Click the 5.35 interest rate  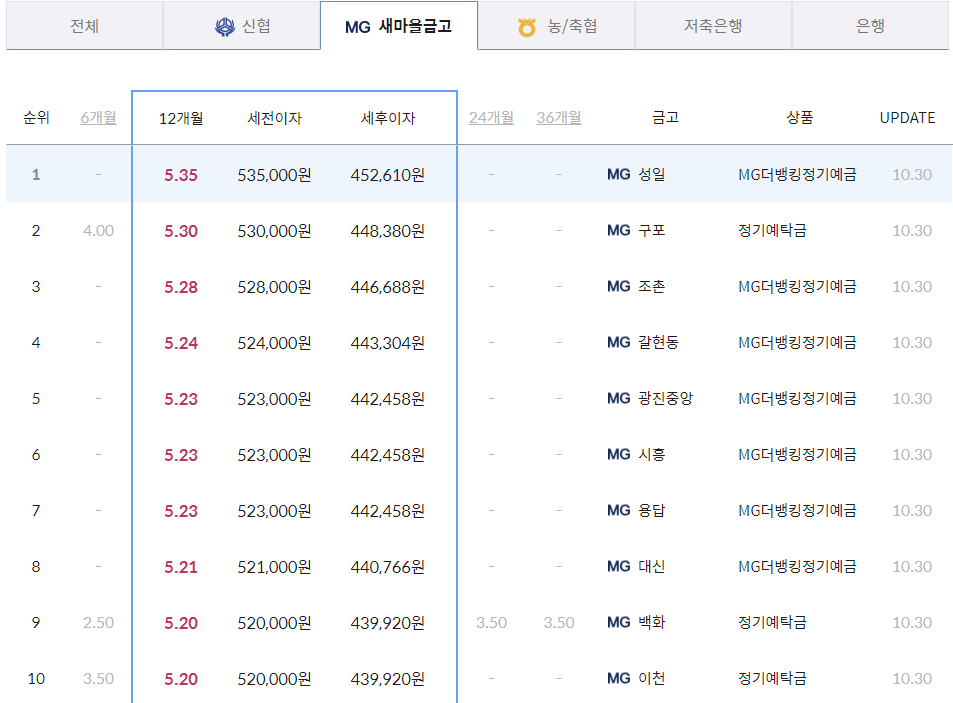point(181,175)
